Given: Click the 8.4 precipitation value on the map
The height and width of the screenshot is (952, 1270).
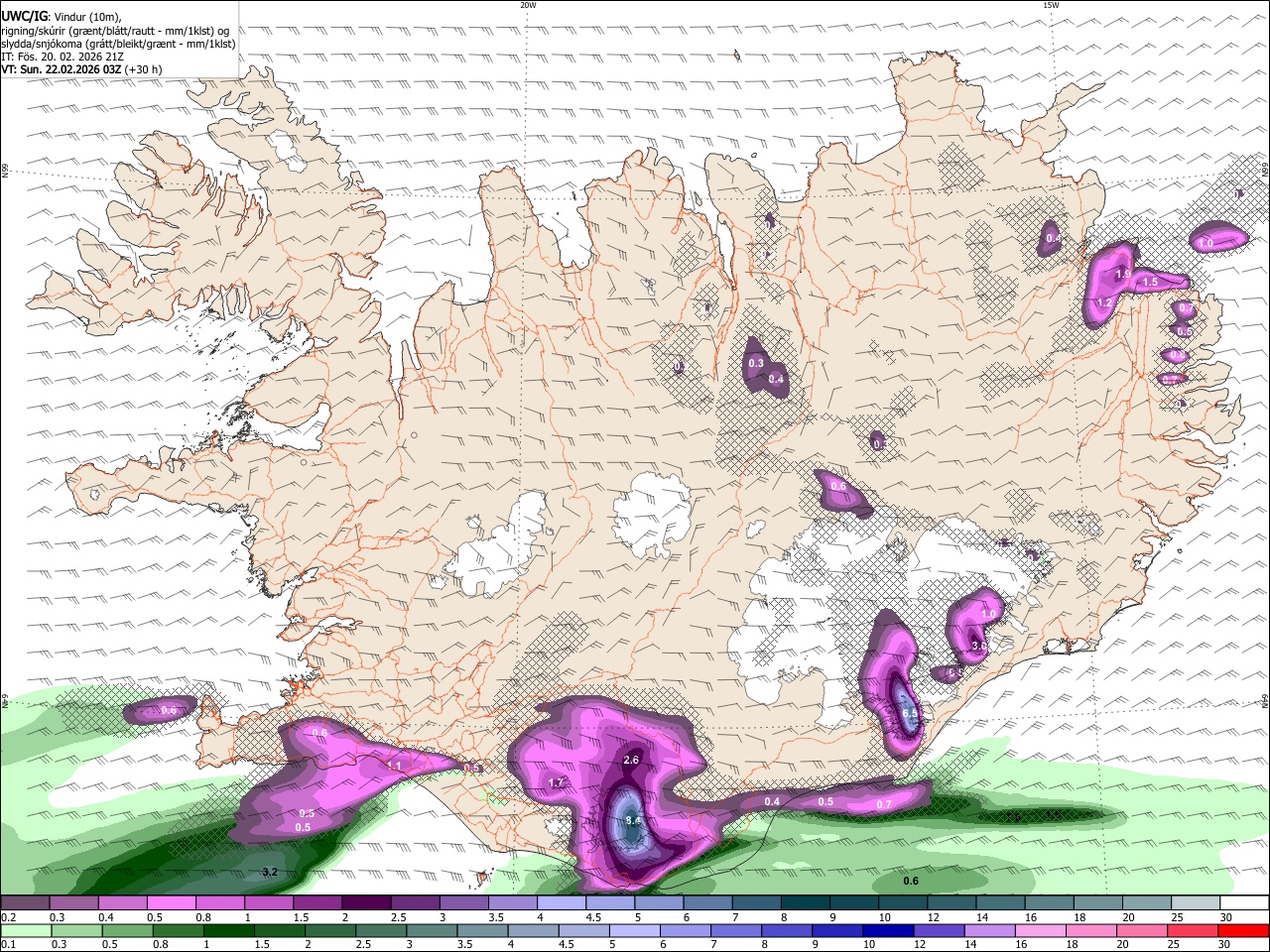Looking at the screenshot, I should [x=635, y=821].
